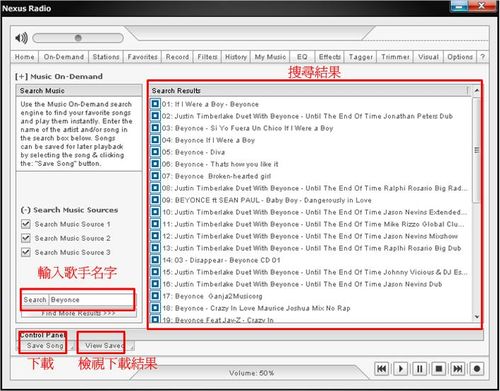Click icon beside 06 Thats how you like it
The width and height of the screenshot is (500, 391).
[x=155, y=164]
